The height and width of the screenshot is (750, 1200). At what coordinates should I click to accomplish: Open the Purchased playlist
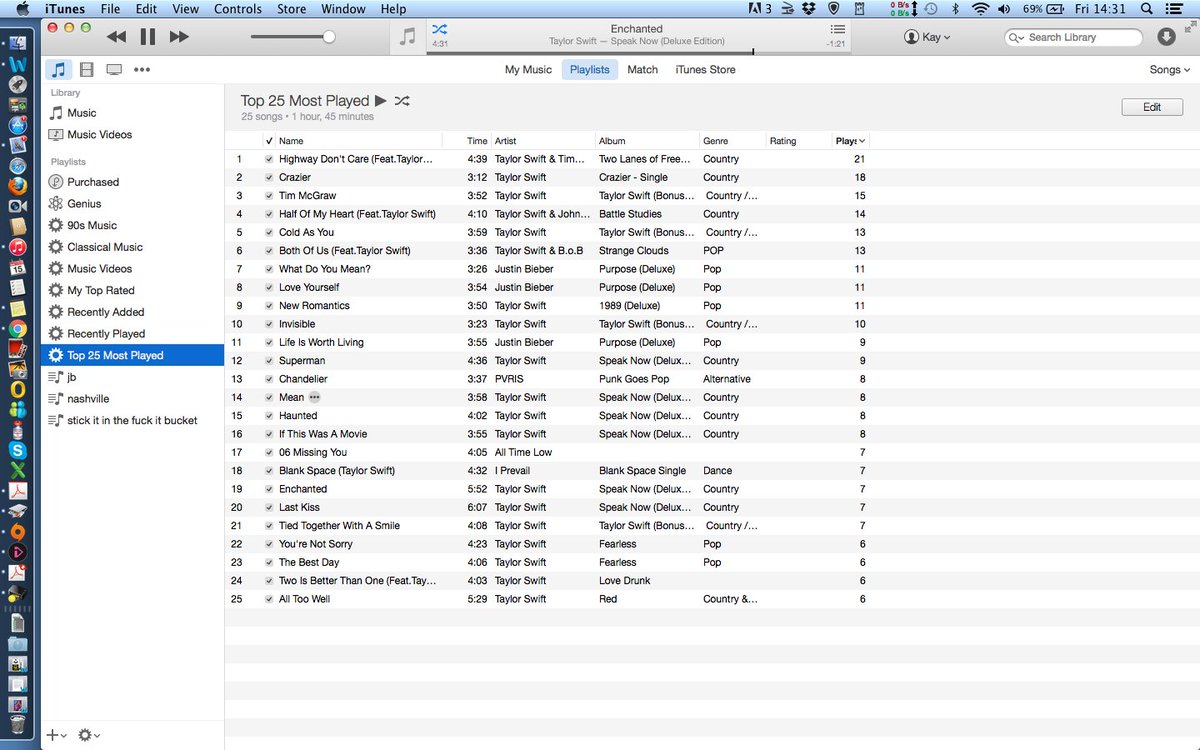click(x=132, y=182)
